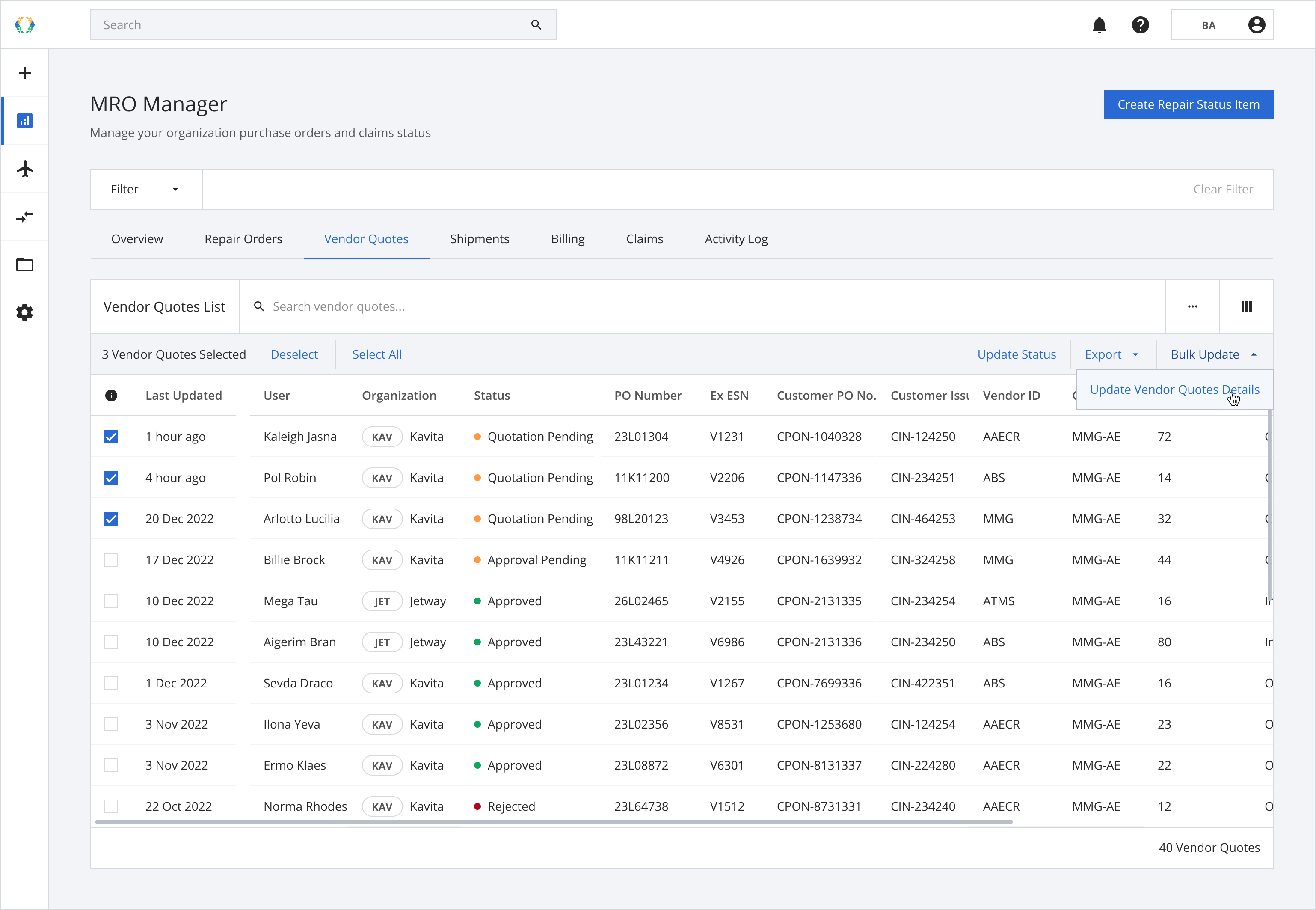Click CIN-464253 customer issue cell
This screenshot has width=1316, height=910.
pyautogui.click(x=923, y=519)
